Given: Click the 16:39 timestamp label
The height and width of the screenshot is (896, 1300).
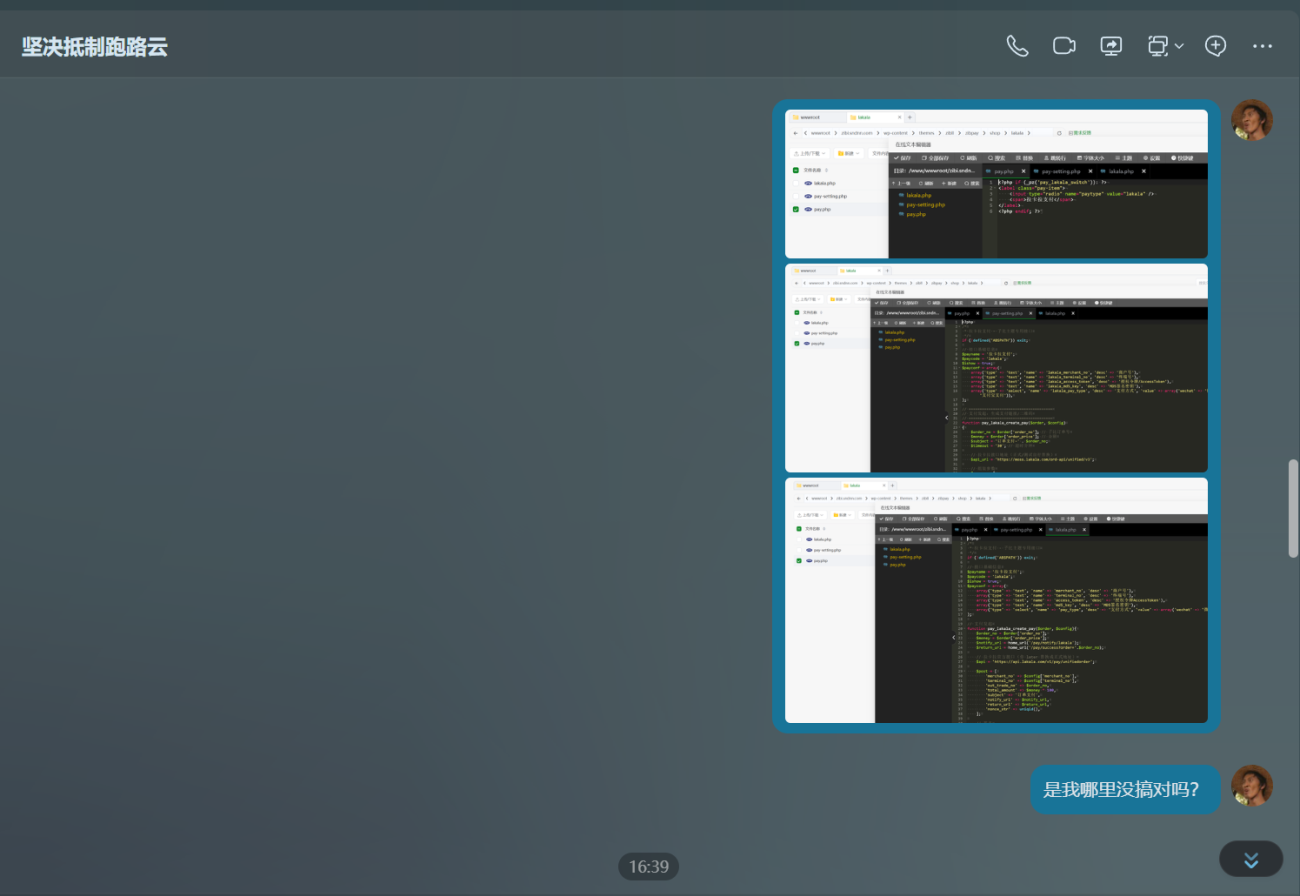Looking at the screenshot, I should [x=648, y=867].
